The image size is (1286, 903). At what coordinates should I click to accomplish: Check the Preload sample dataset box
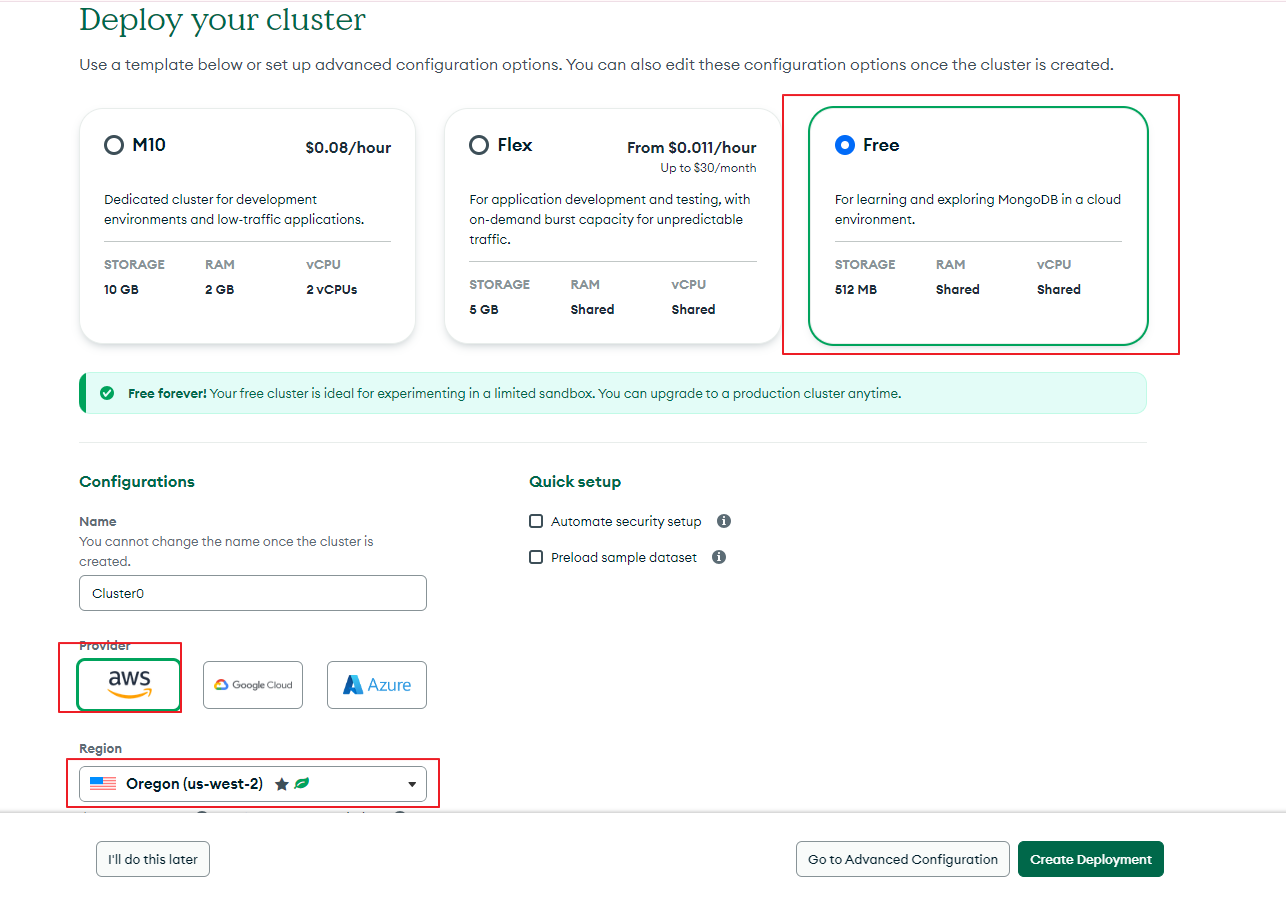click(x=536, y=557)
